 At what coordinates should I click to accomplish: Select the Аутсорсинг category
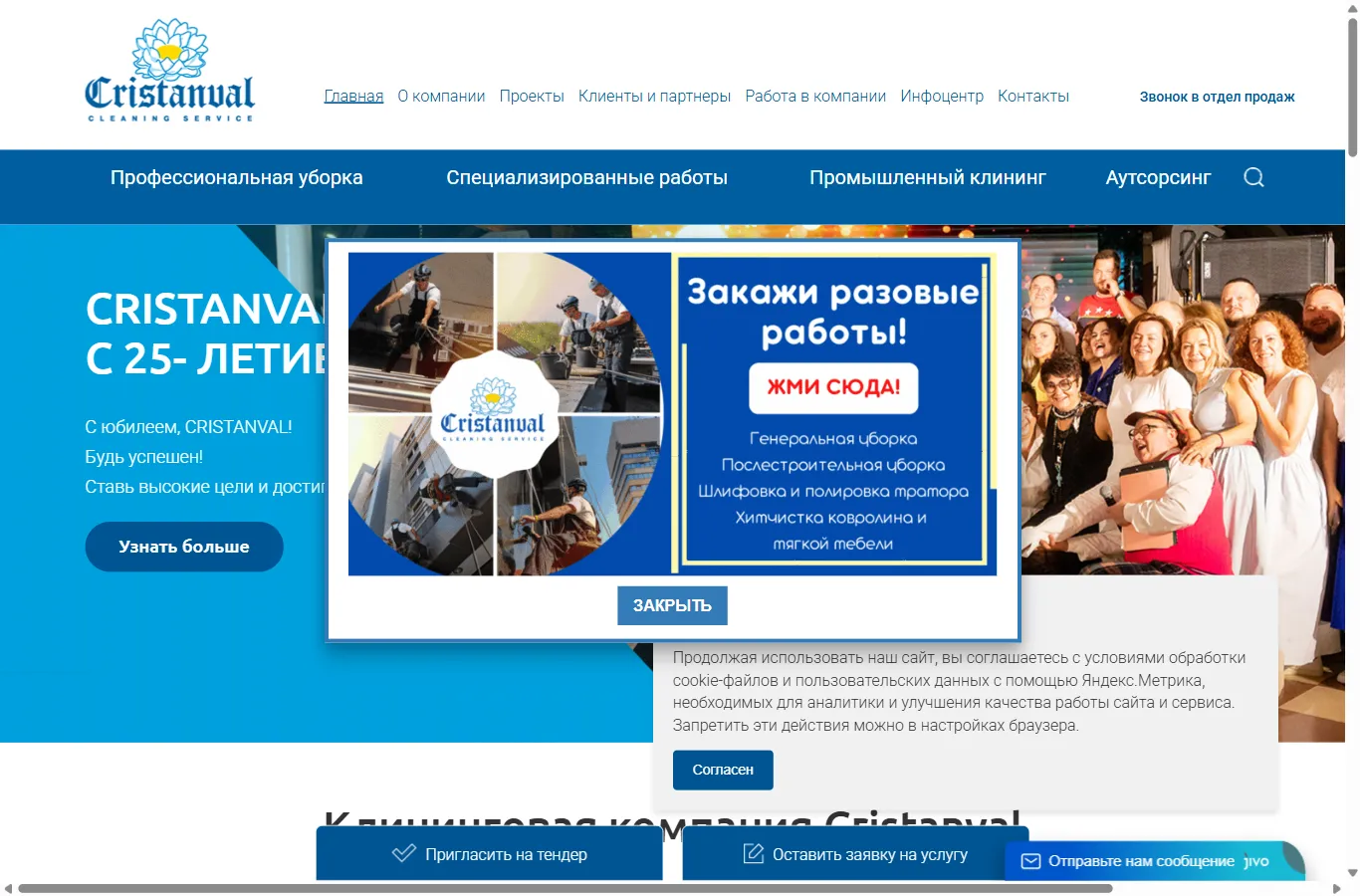[1158, 177]
